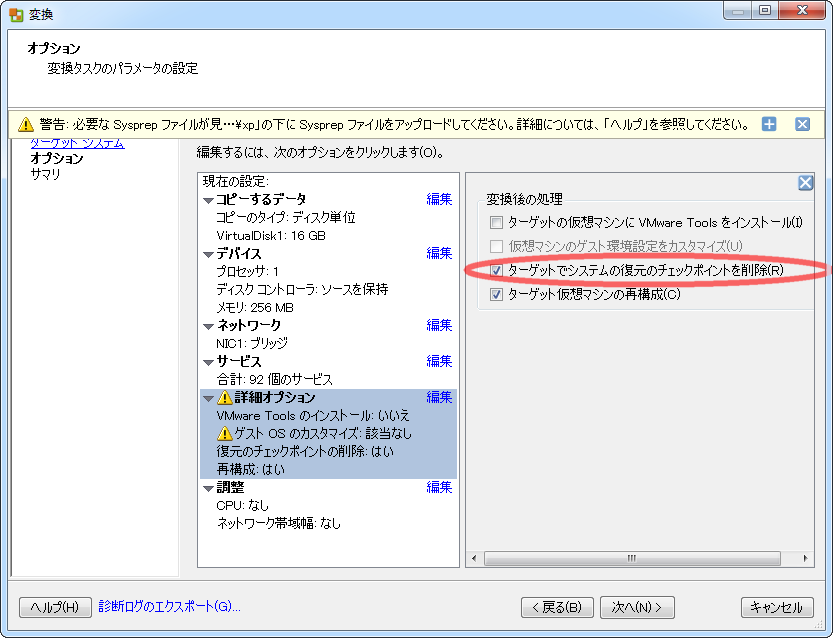Collapse the 調整 section
Image resolution: width=833 pixels, height=638 pixels.
[208, 488]
